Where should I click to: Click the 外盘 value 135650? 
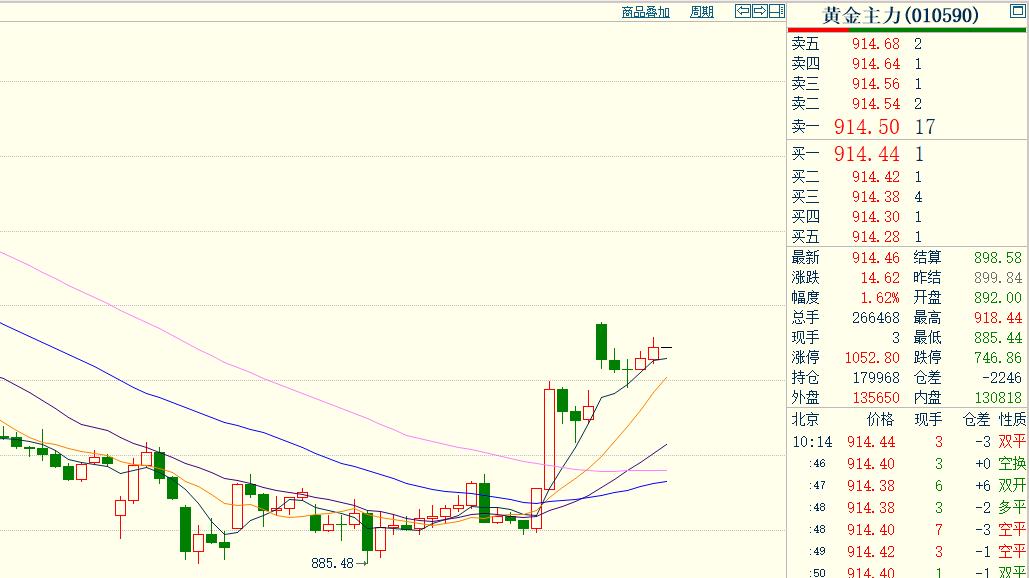(875, 398)
